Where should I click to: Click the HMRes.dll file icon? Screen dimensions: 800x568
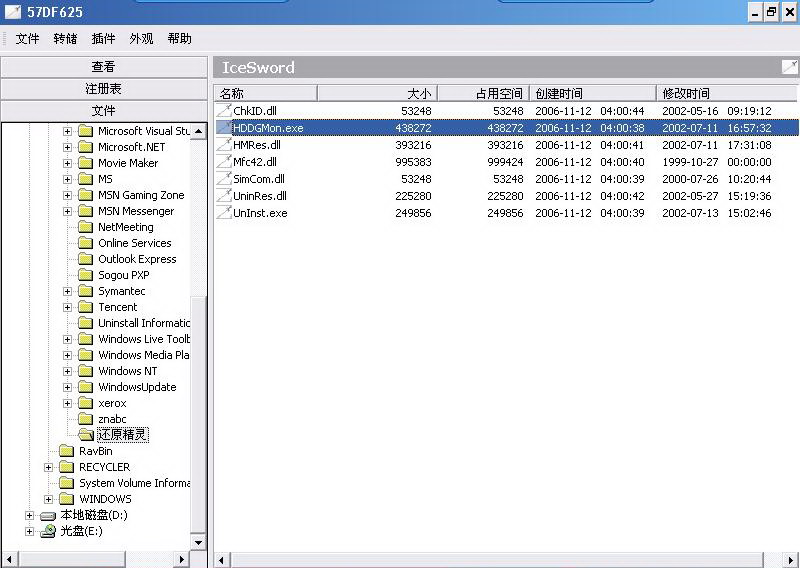[223, 145]
